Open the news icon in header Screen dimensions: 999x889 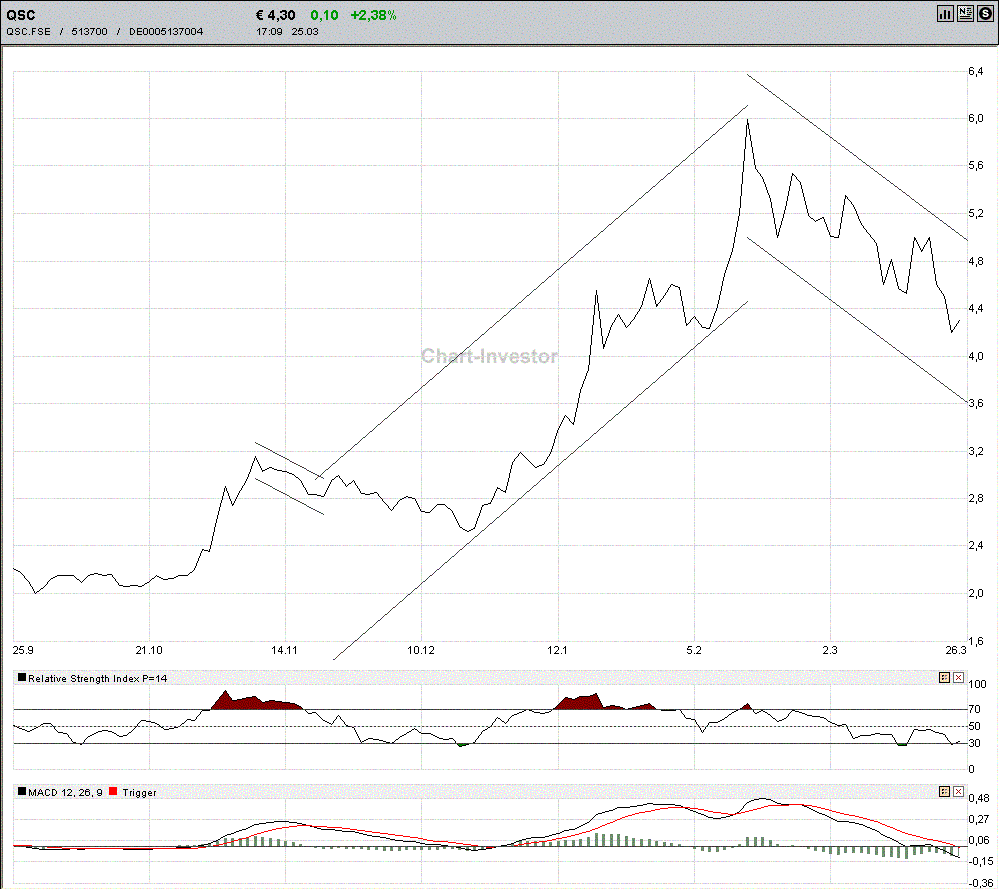click(x=965, y=13)
